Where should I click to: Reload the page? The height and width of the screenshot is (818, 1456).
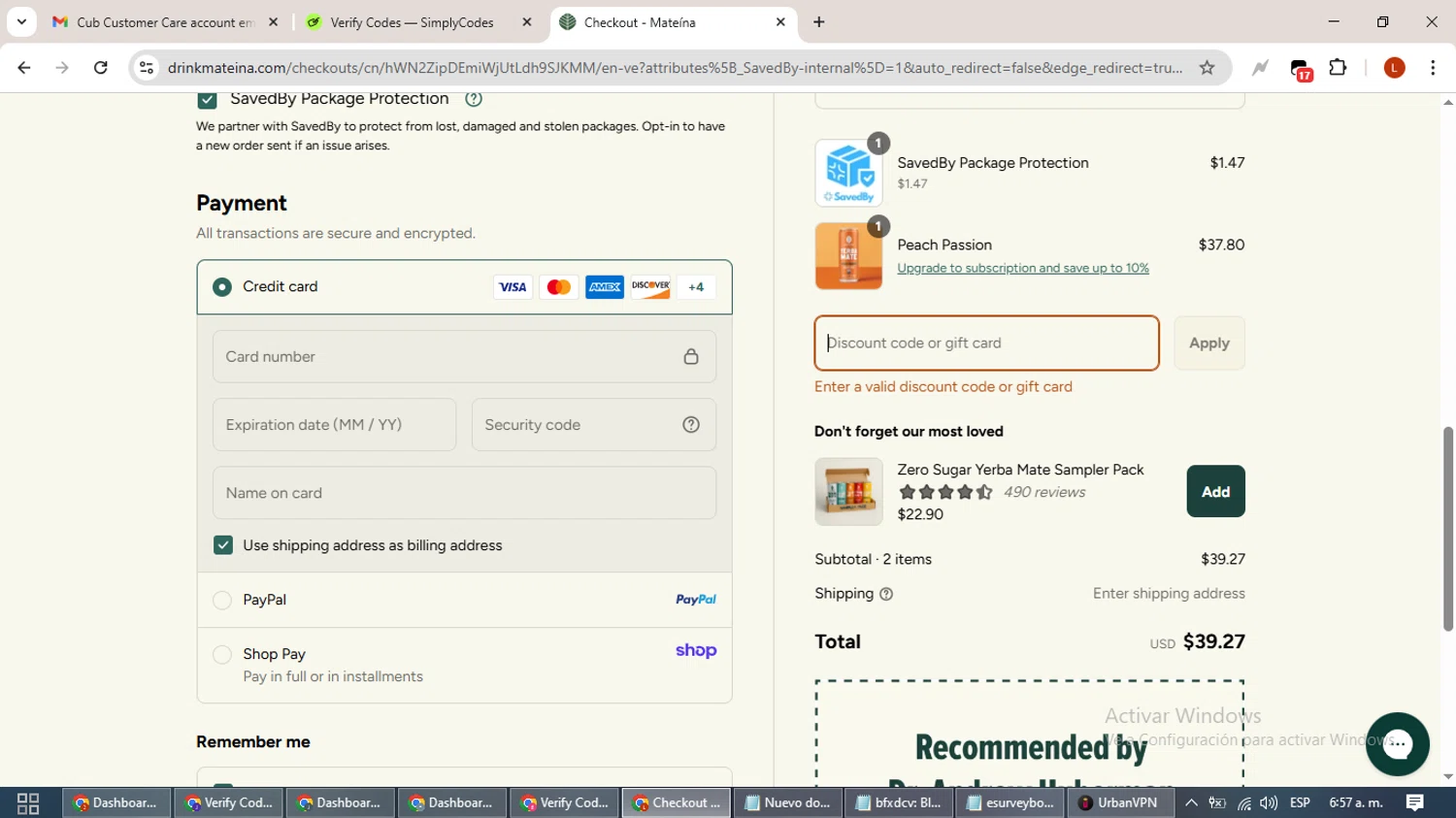tap(101, 68)
